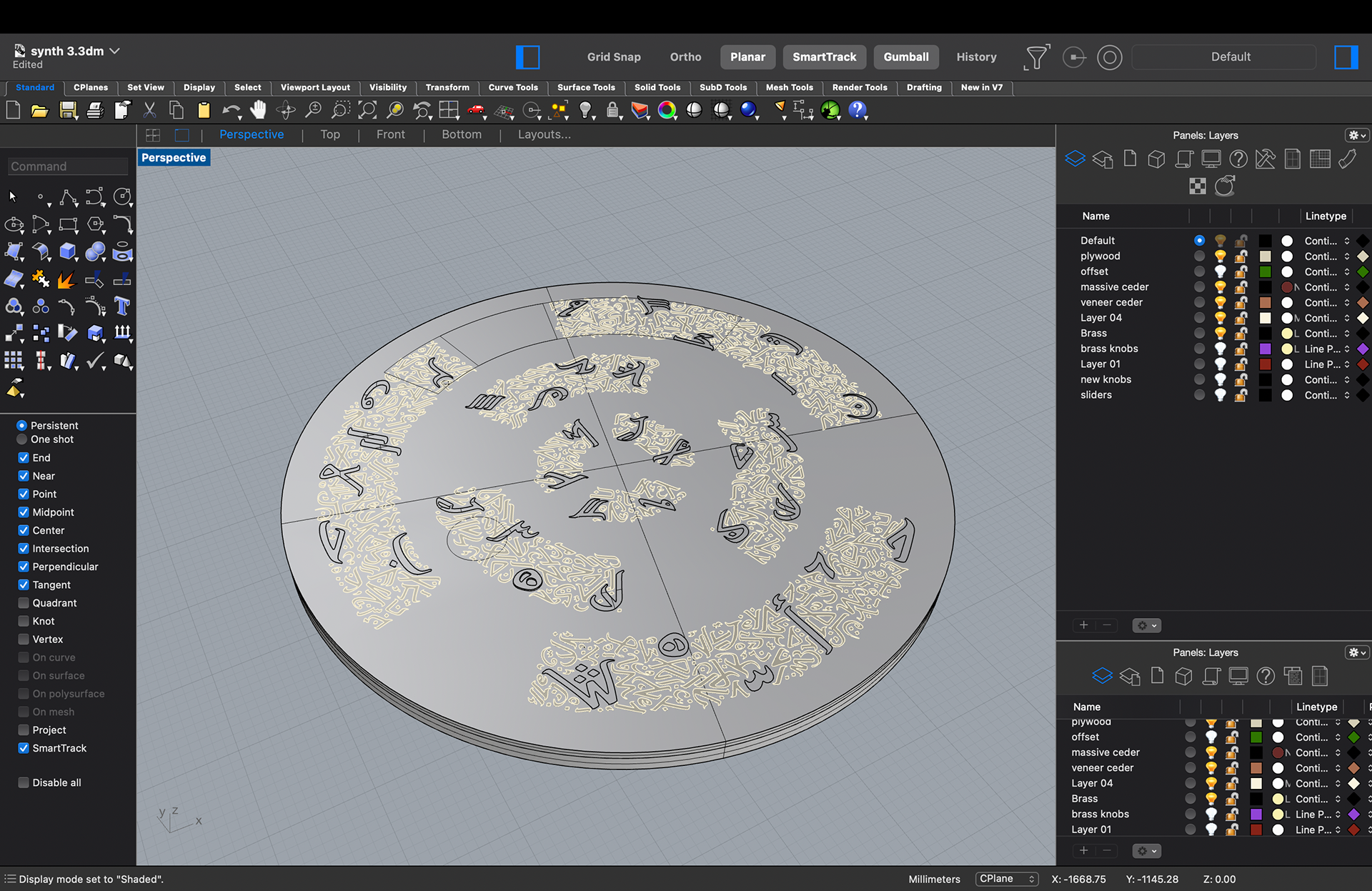The image size is (1372, 891).
Task: Enable the Knot osnap checkbox
Action: click(24, 621)
